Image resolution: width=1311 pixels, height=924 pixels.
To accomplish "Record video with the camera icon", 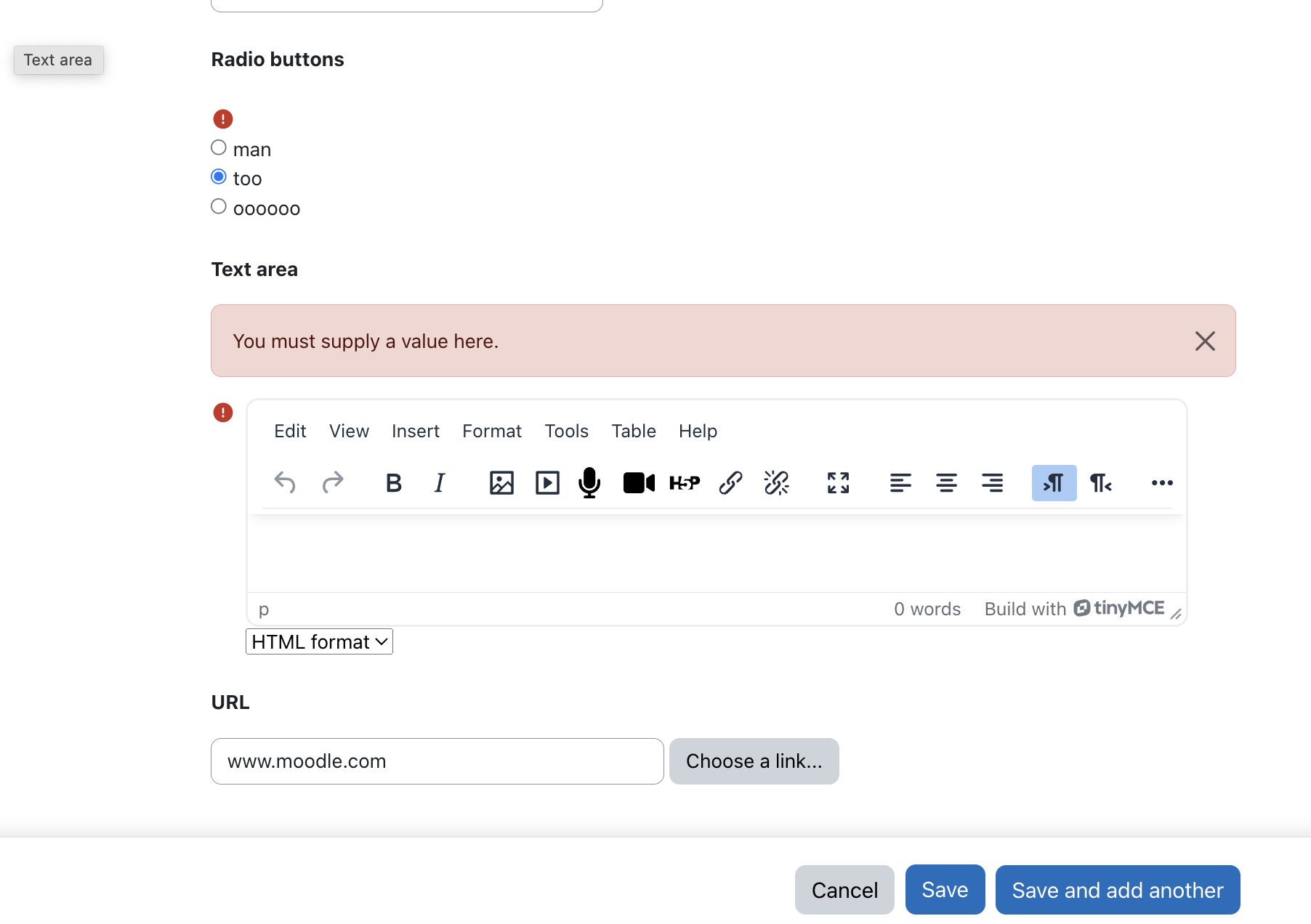I will (x=639, y=482).
